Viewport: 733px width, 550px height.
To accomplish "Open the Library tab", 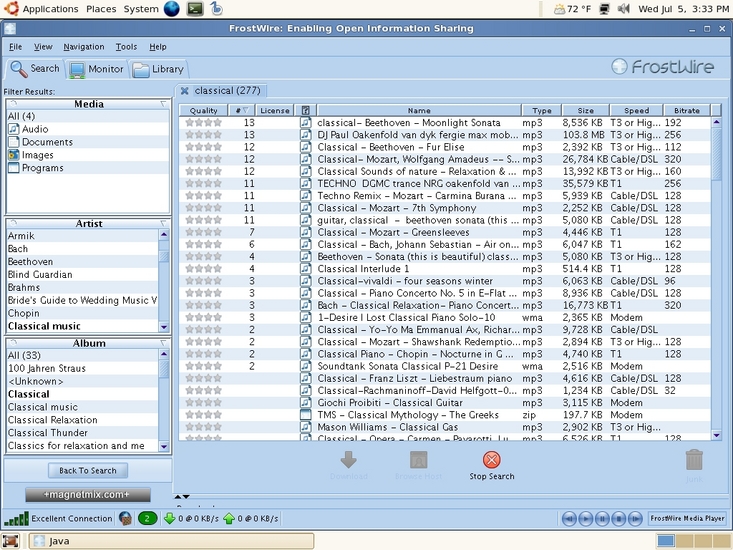I will (x=158, y=69).
